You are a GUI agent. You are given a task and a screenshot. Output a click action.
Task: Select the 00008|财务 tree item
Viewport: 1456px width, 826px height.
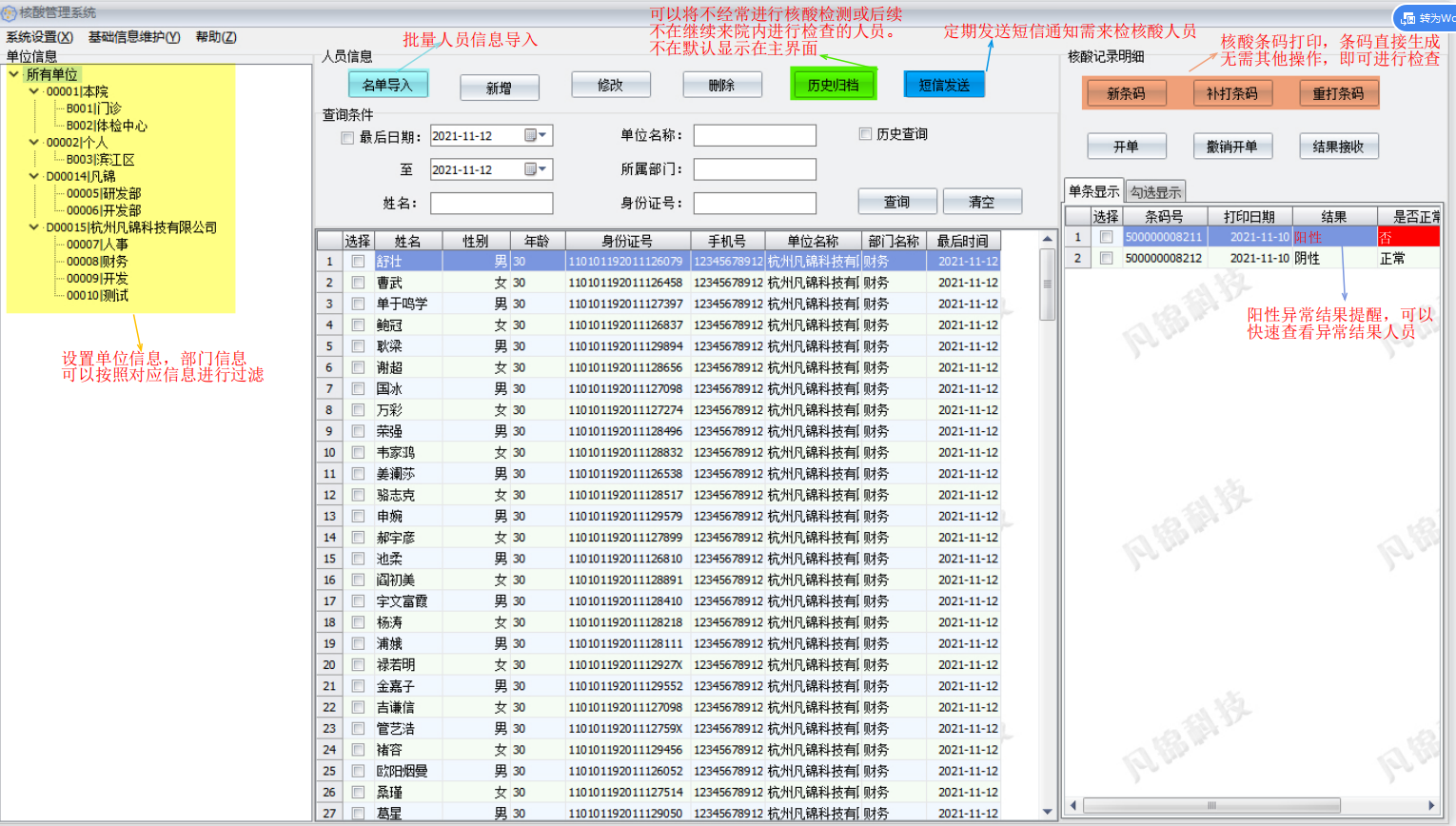point(97,262)
